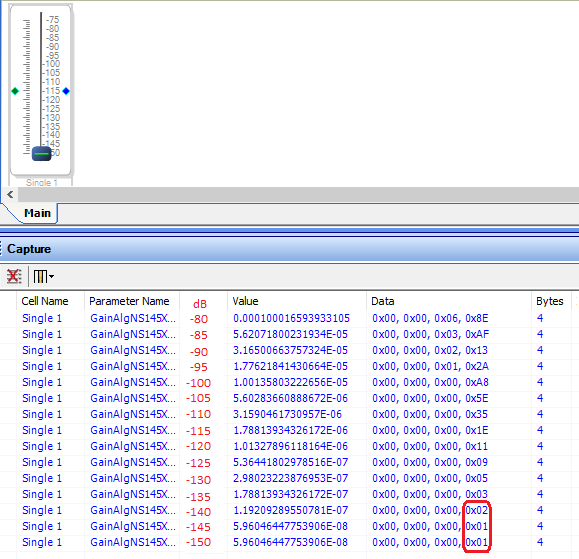
Task: Select value 1.01327896118164E-06 cell
Action: coord(290,446)
